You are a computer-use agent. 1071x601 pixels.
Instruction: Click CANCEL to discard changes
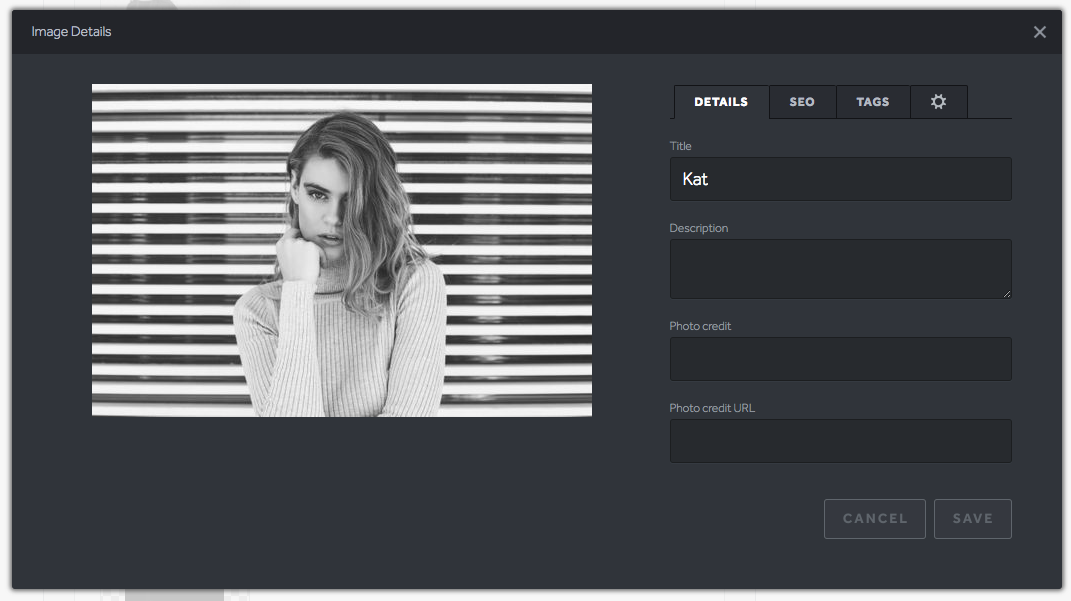(874, 518)
